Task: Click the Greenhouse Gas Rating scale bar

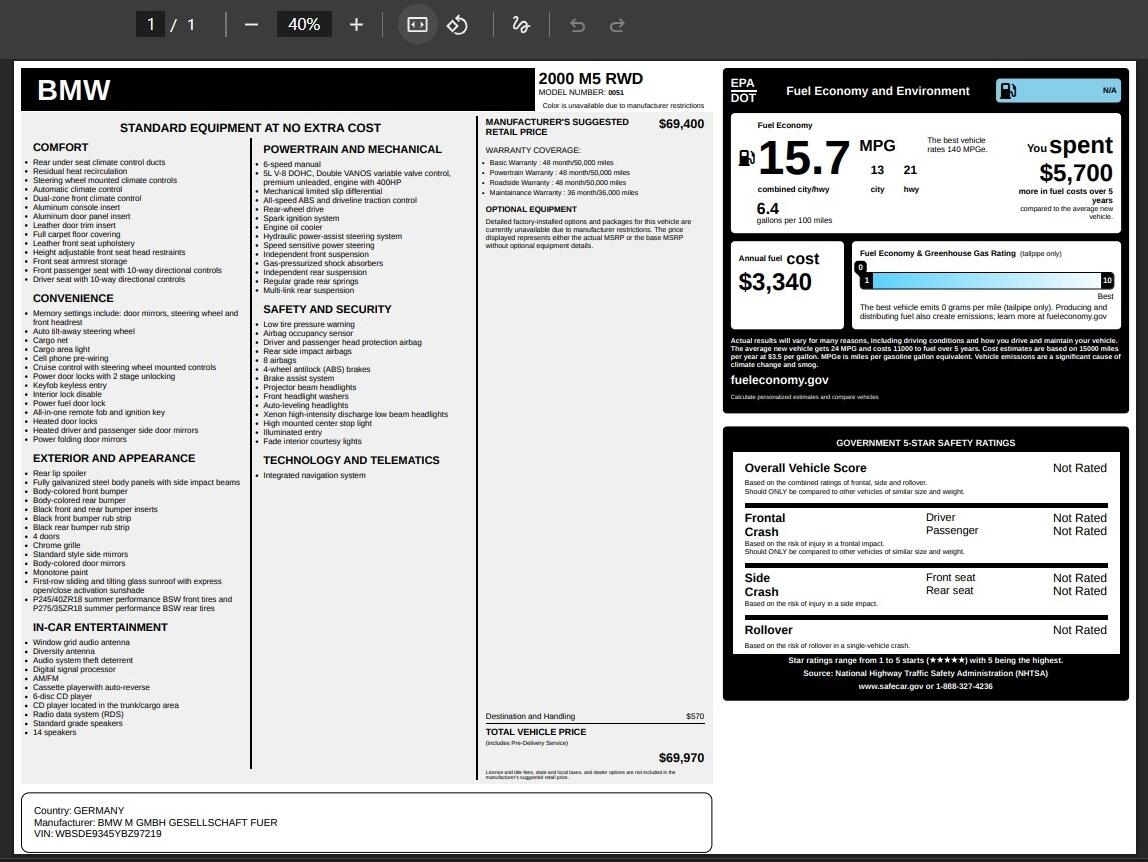Action: [x=986, y=281]
